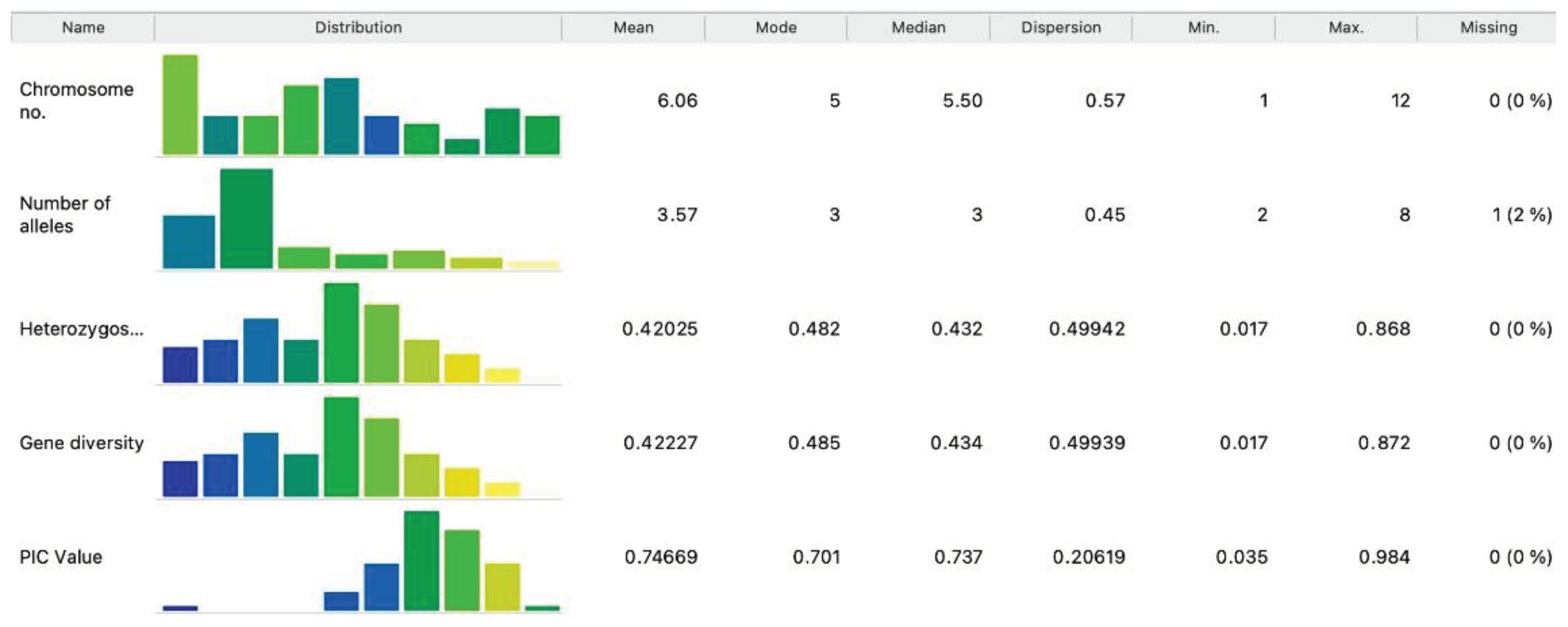This screenshot has width=1568, height=627.
Task: Click tallest bar in Number of alleles histogram
Action: coord(246,219)
